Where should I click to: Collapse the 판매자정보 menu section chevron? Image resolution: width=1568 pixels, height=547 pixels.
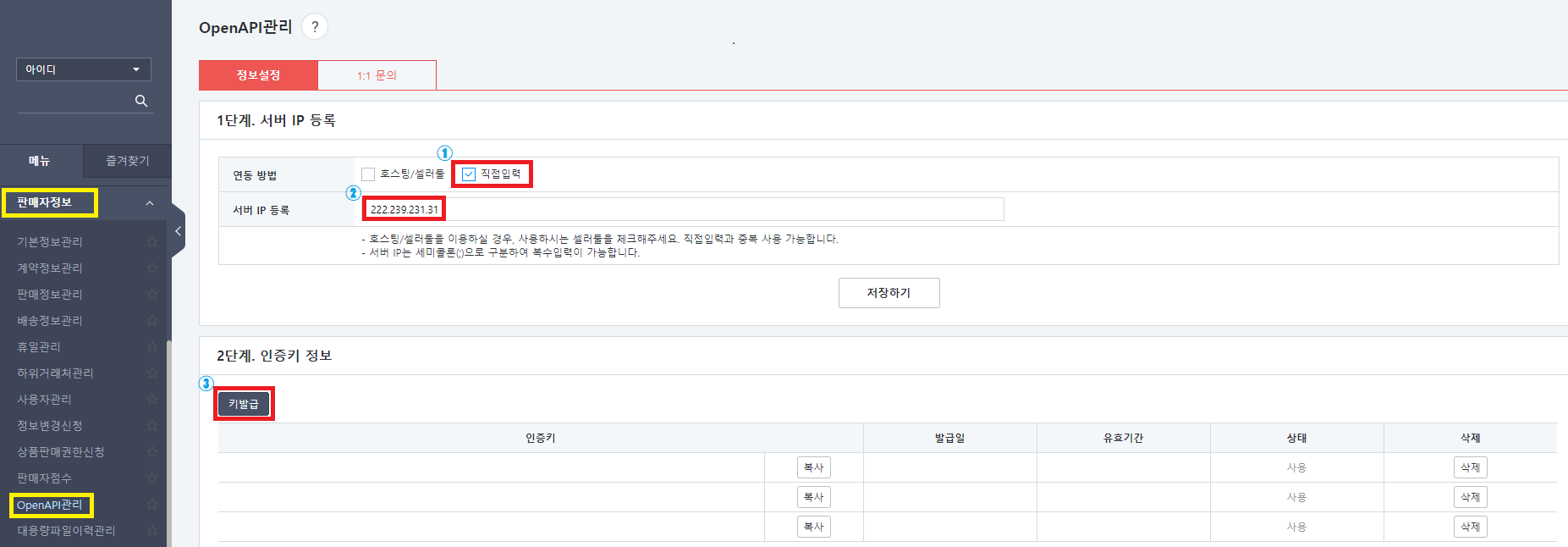coord(150,203)
